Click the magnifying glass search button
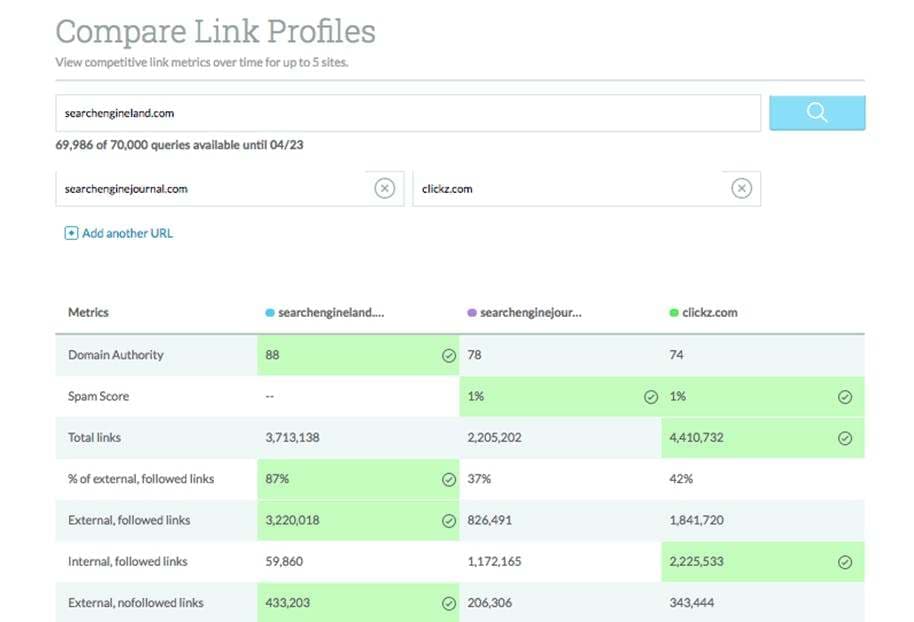 pos(816,113)
